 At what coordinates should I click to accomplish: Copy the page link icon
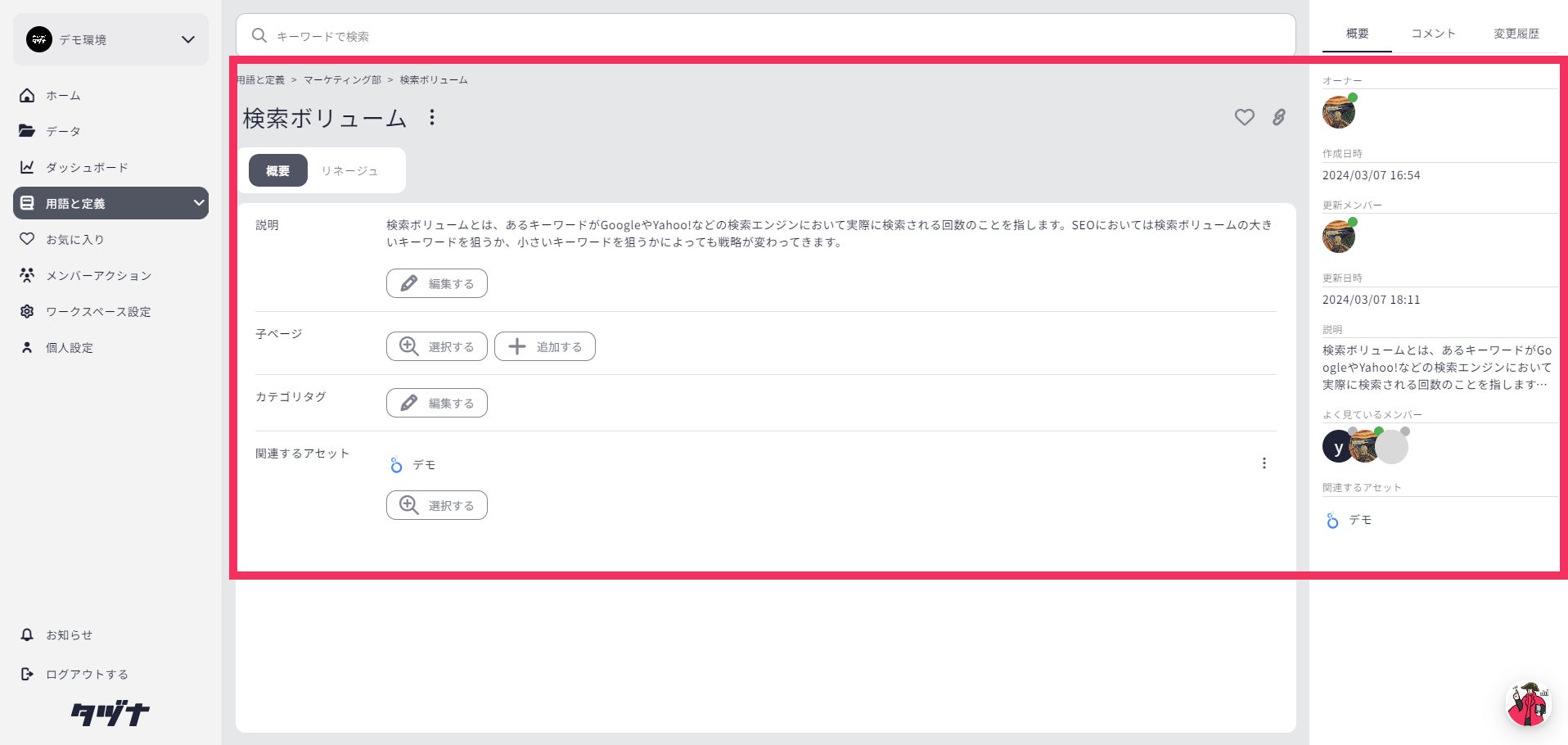(x=1279, y=118)
